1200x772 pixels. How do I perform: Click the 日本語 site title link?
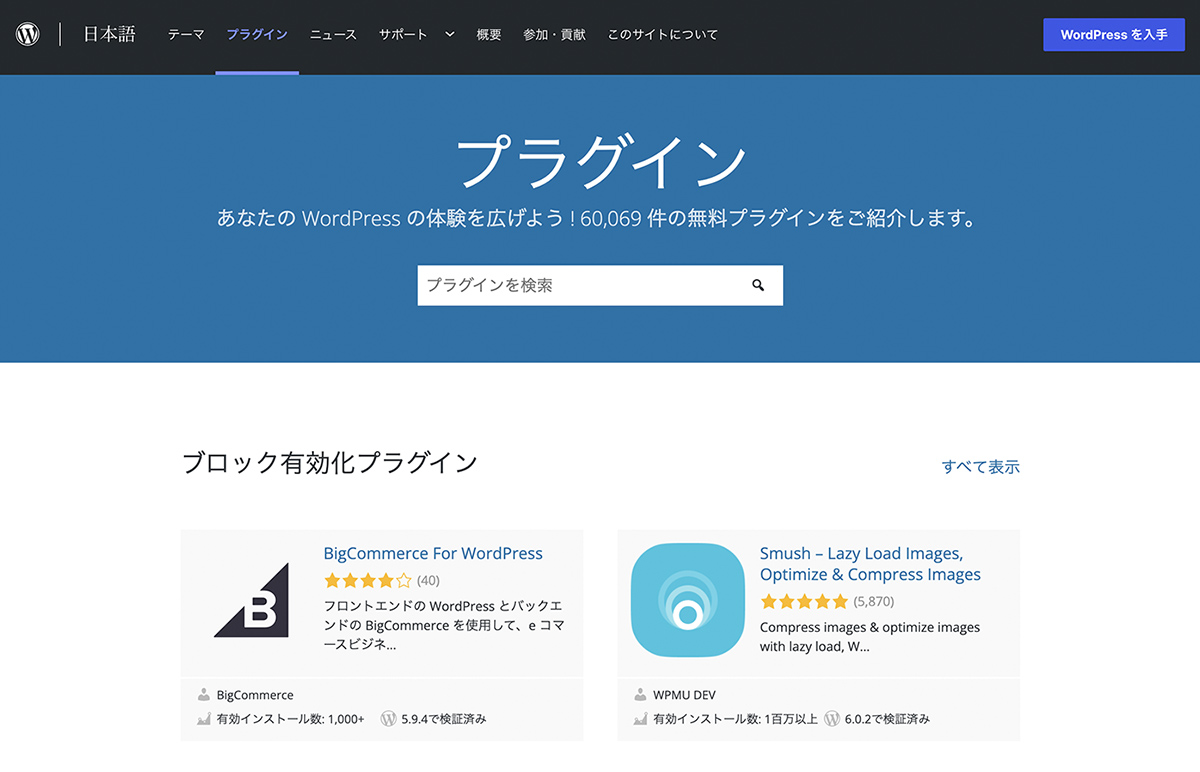(x=109, y=34)
